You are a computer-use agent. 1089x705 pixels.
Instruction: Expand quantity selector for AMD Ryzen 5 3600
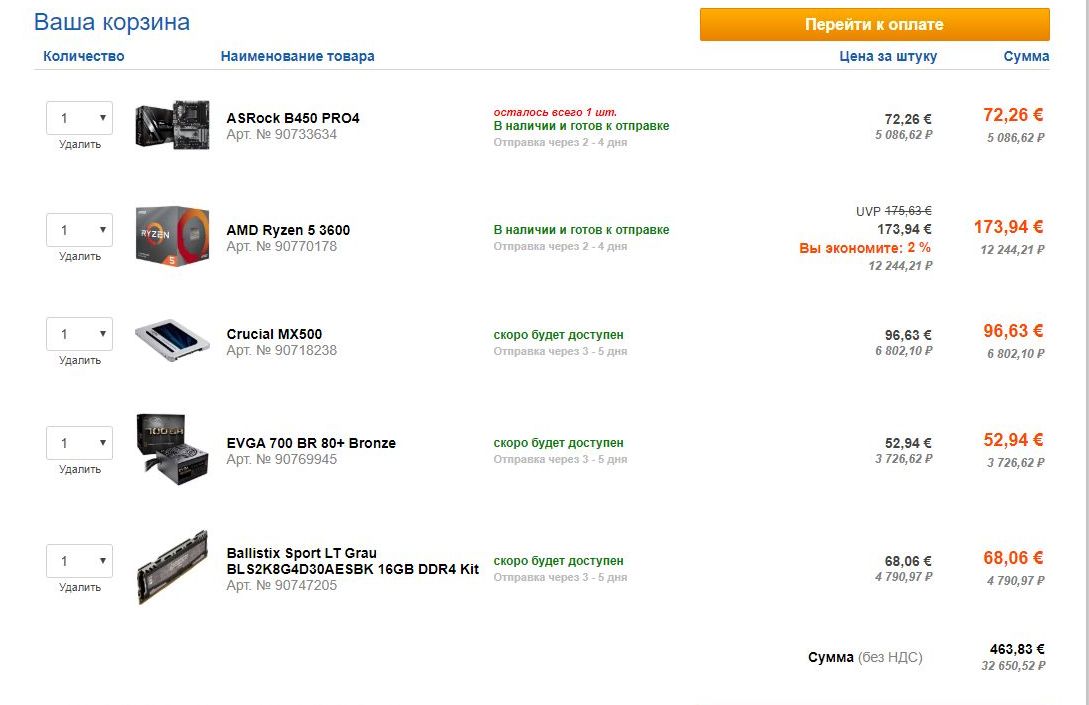[80, 230]
